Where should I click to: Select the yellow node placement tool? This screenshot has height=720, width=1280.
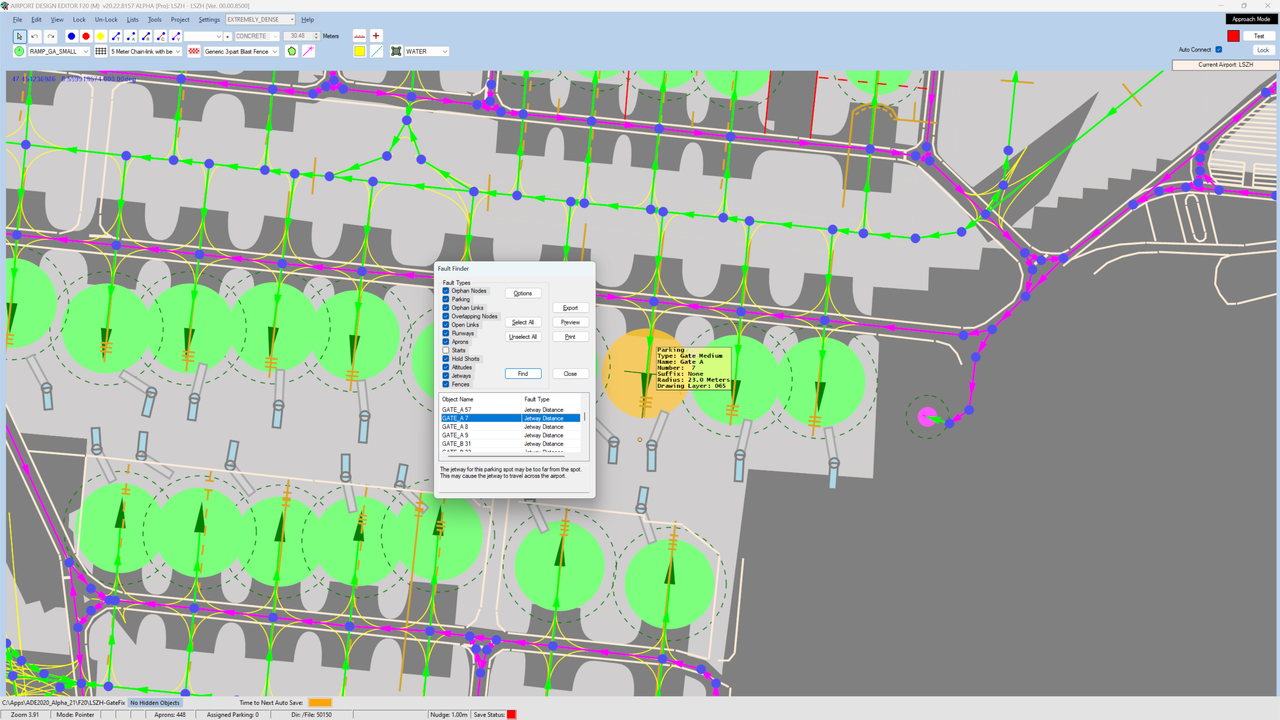click(x=102, y=35)
